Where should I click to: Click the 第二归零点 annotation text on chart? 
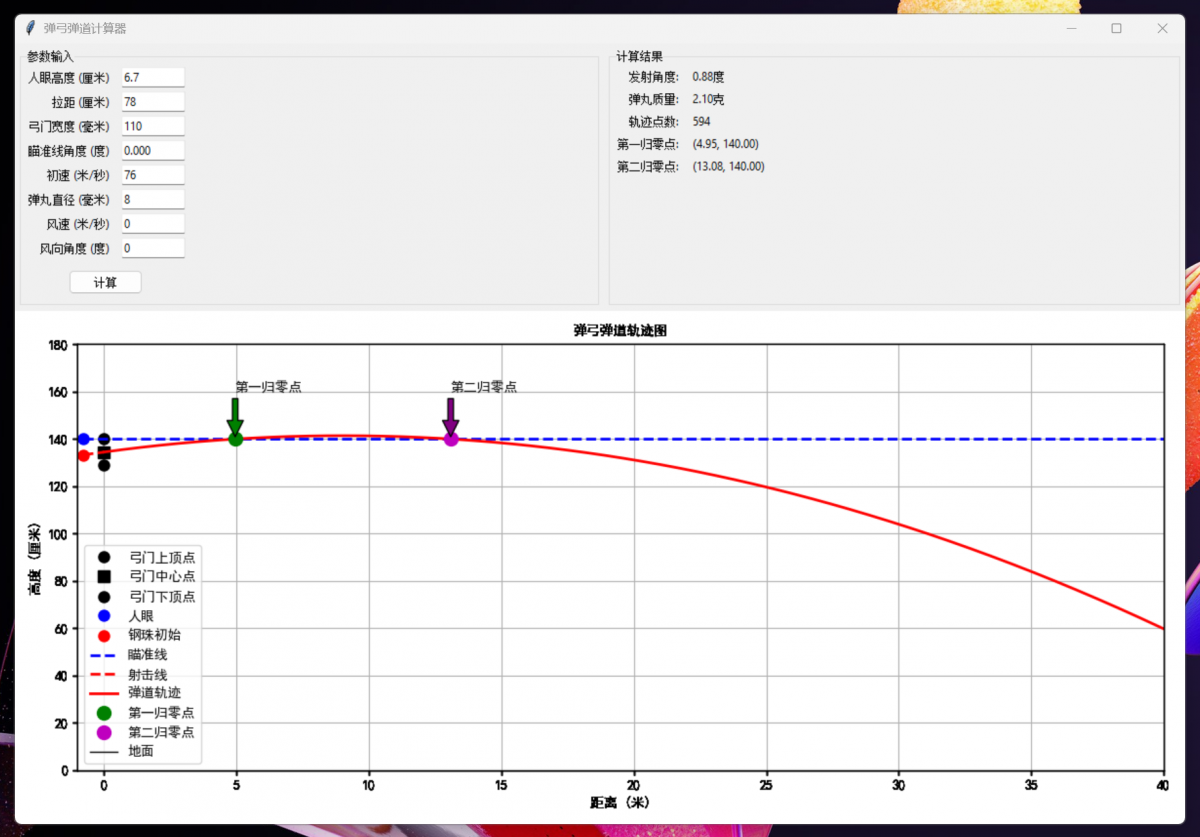484,387
